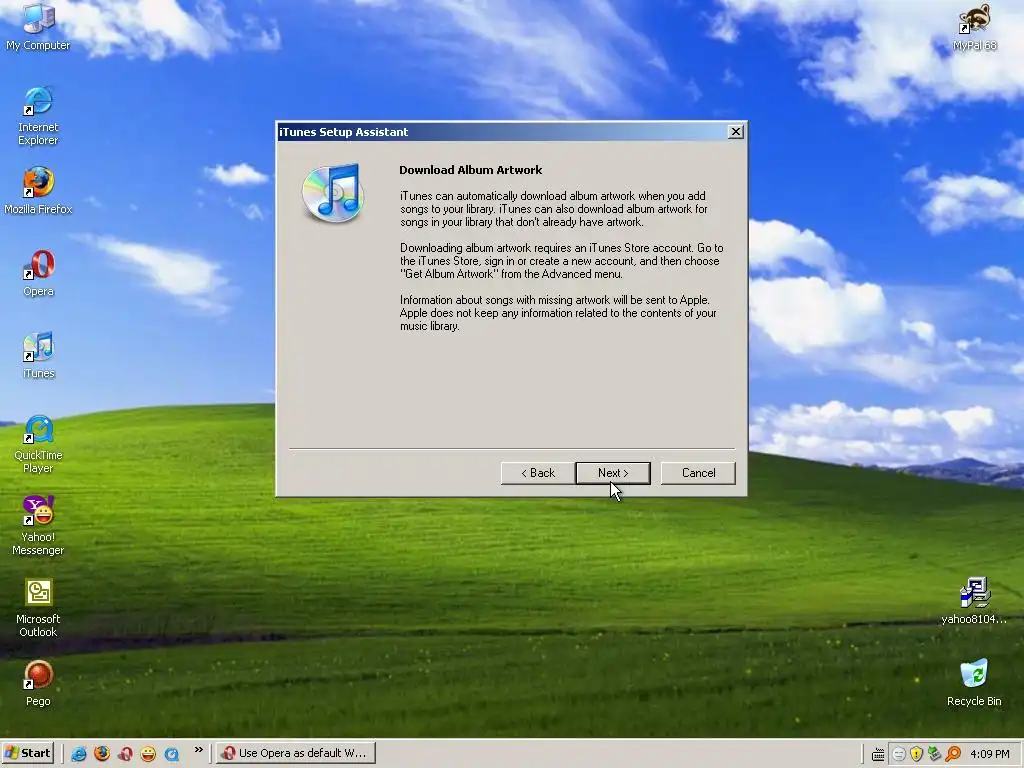
Task: Select the yahoo8104 installer desktop icon
Action: 974,601
